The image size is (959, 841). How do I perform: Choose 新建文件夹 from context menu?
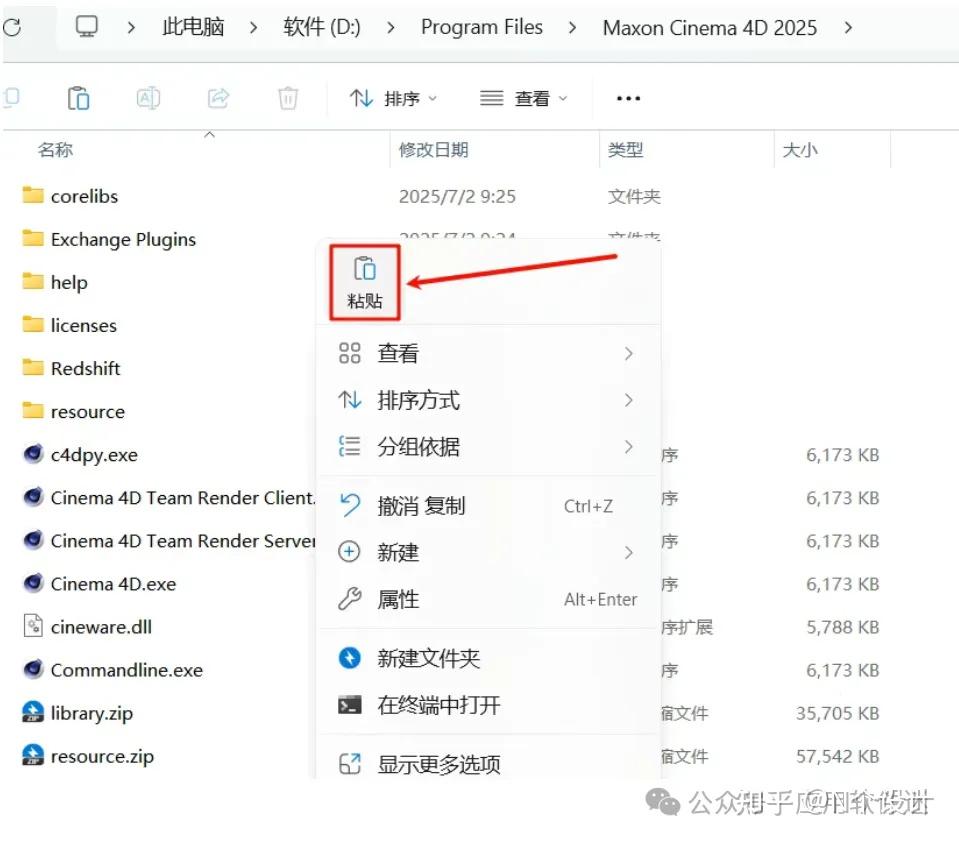click(488, 658)
